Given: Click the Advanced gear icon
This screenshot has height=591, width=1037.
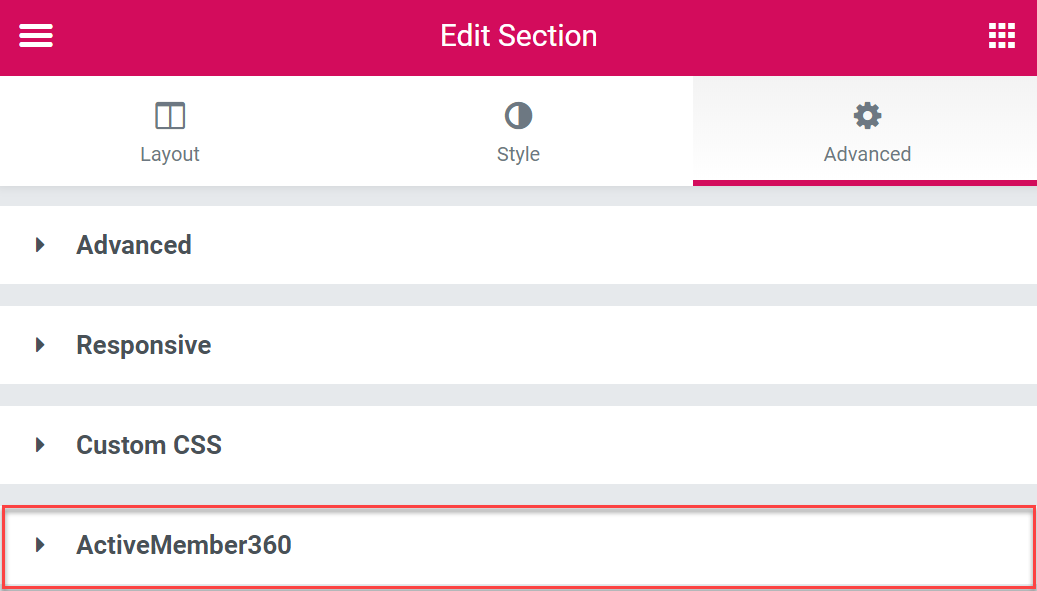Looking at the screenshot, I should [x=867, y=116].
